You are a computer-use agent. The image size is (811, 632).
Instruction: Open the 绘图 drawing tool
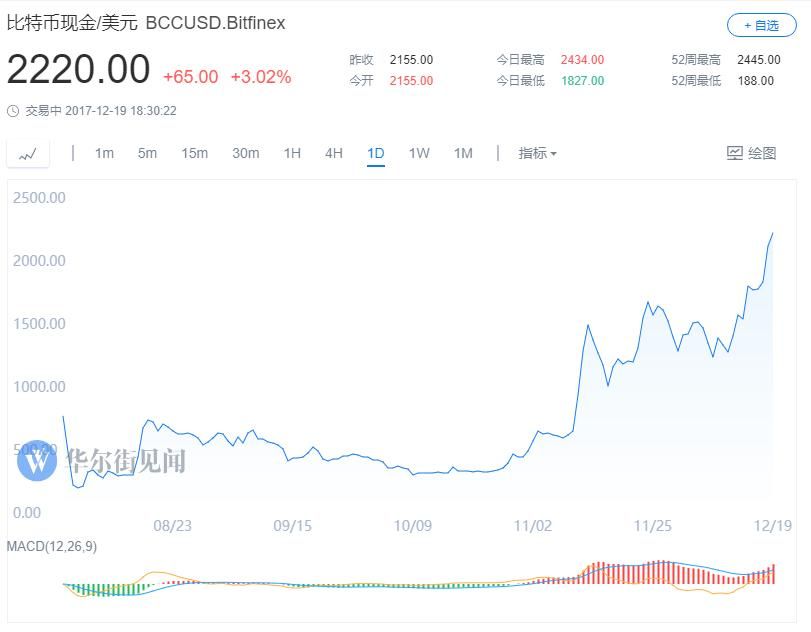tap(751, 153)
